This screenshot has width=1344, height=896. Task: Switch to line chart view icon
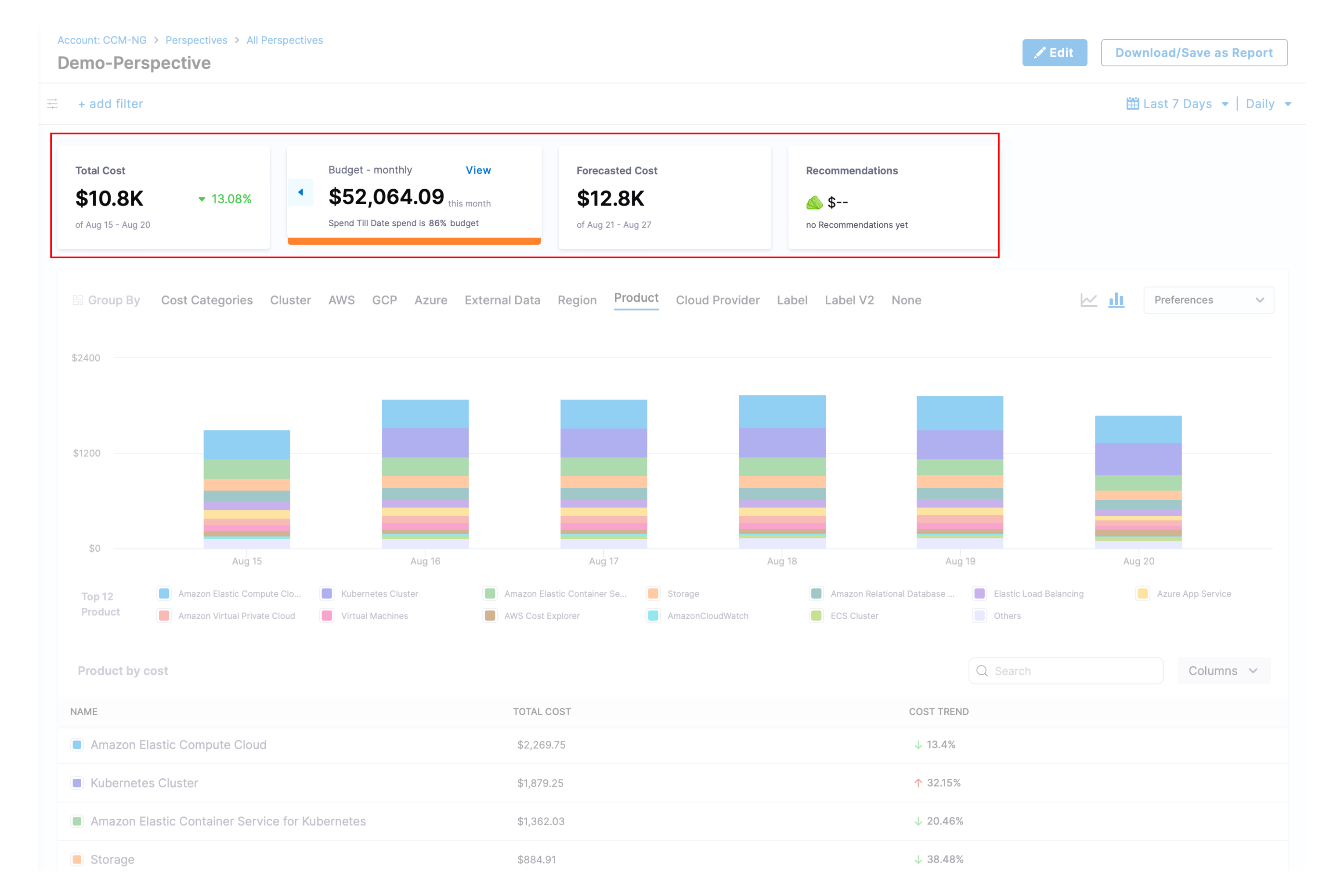coord(1088,300)
